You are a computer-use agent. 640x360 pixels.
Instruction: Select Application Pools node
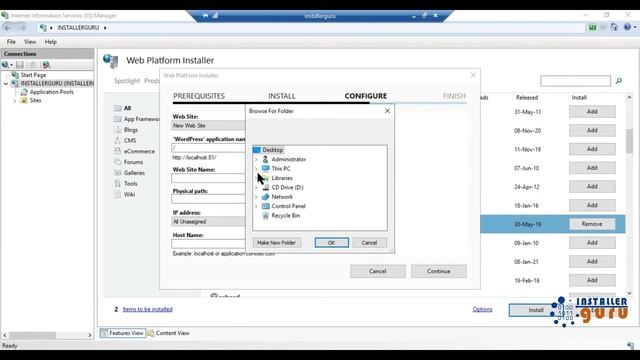51,92
